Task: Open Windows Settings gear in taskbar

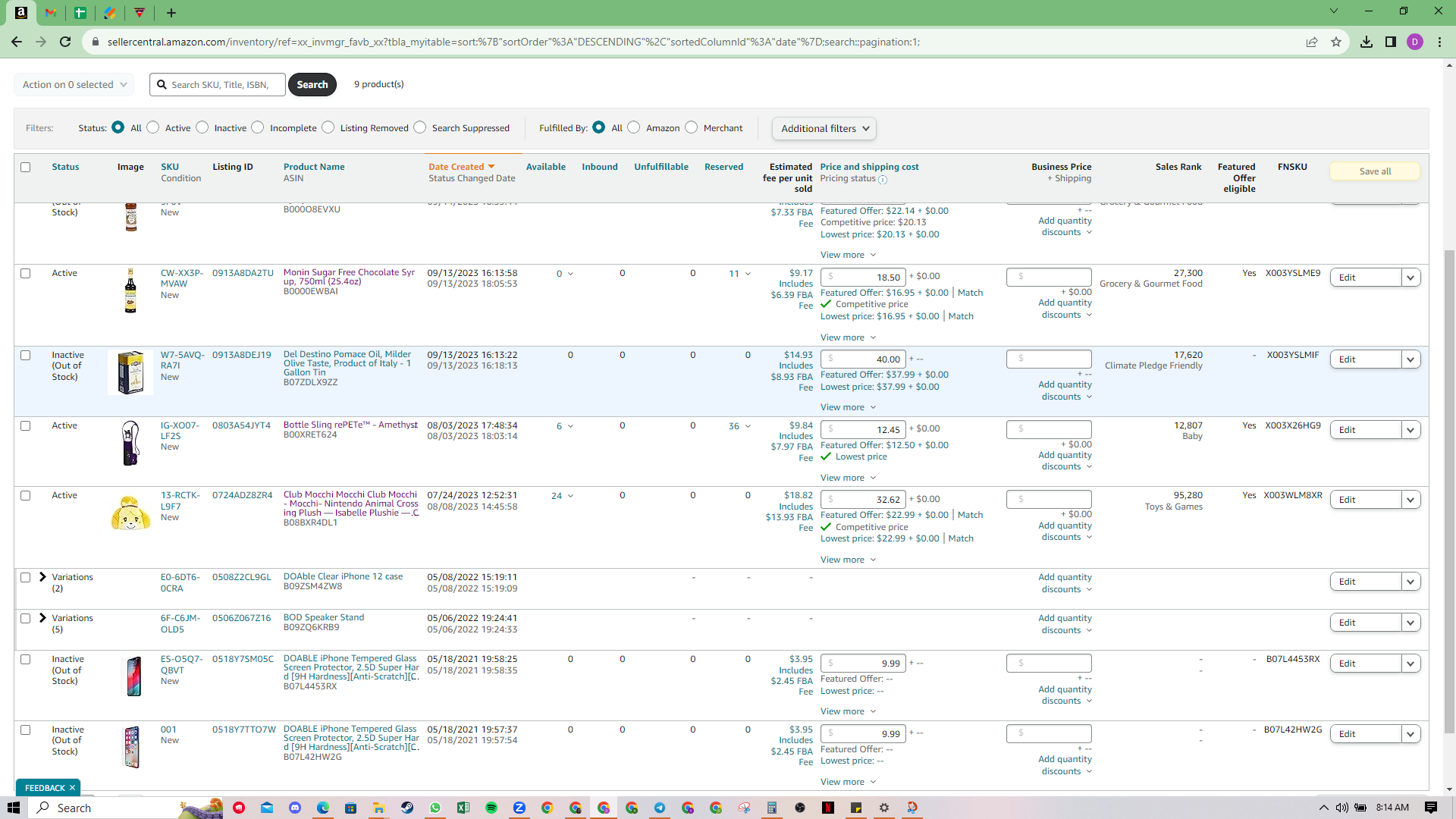Action: click(x=884, y=808)
